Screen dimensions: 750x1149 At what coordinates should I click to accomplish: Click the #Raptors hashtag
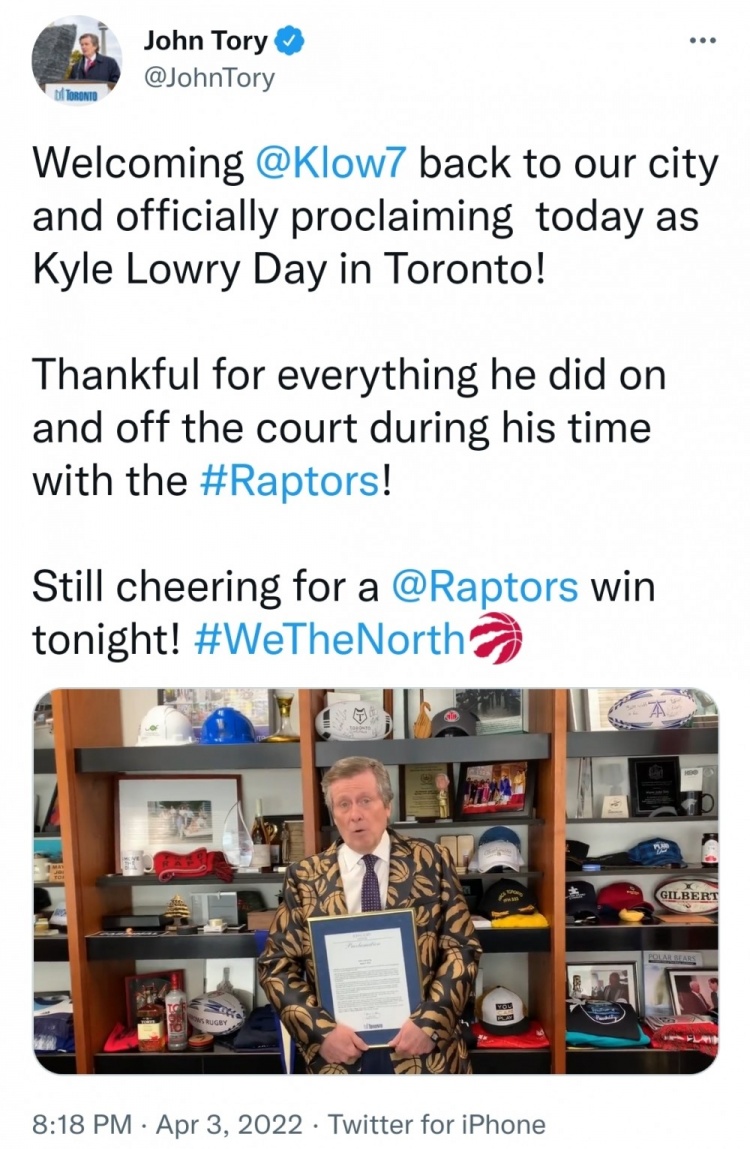[x=290, y=481]
